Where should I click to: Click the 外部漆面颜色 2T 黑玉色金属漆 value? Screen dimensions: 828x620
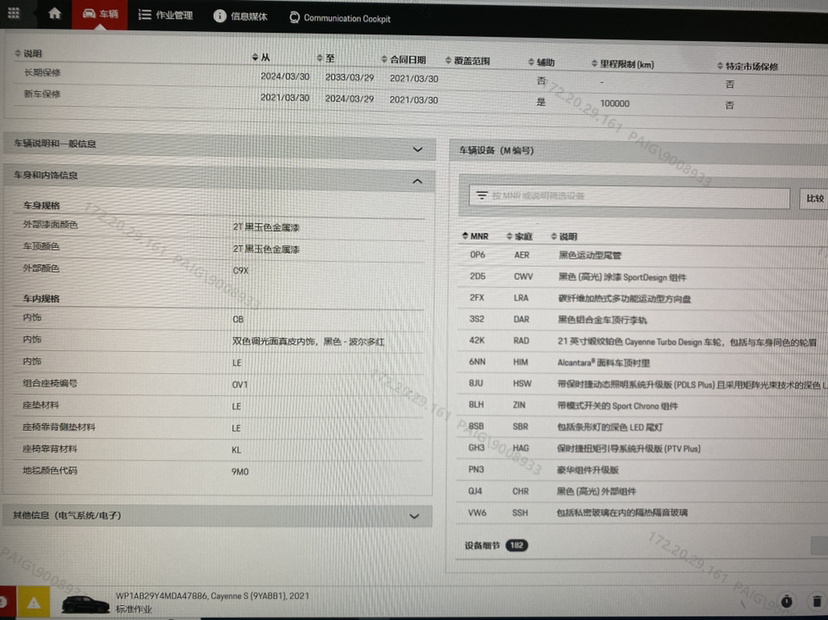click(x=266, y=227)
